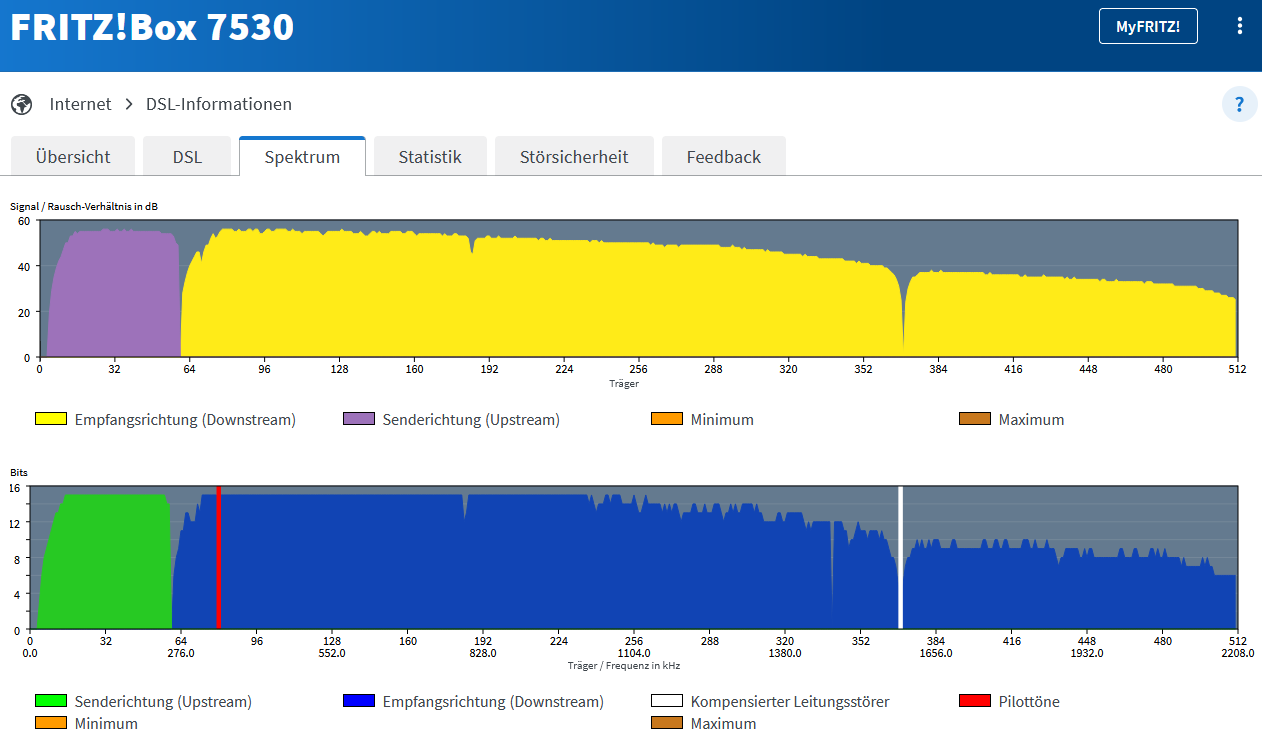Image resolution: width=1262 pixels, height=749 pixels.
Task: Click the FRITZ!Box 7530 logo
Action: coord(152,27)
